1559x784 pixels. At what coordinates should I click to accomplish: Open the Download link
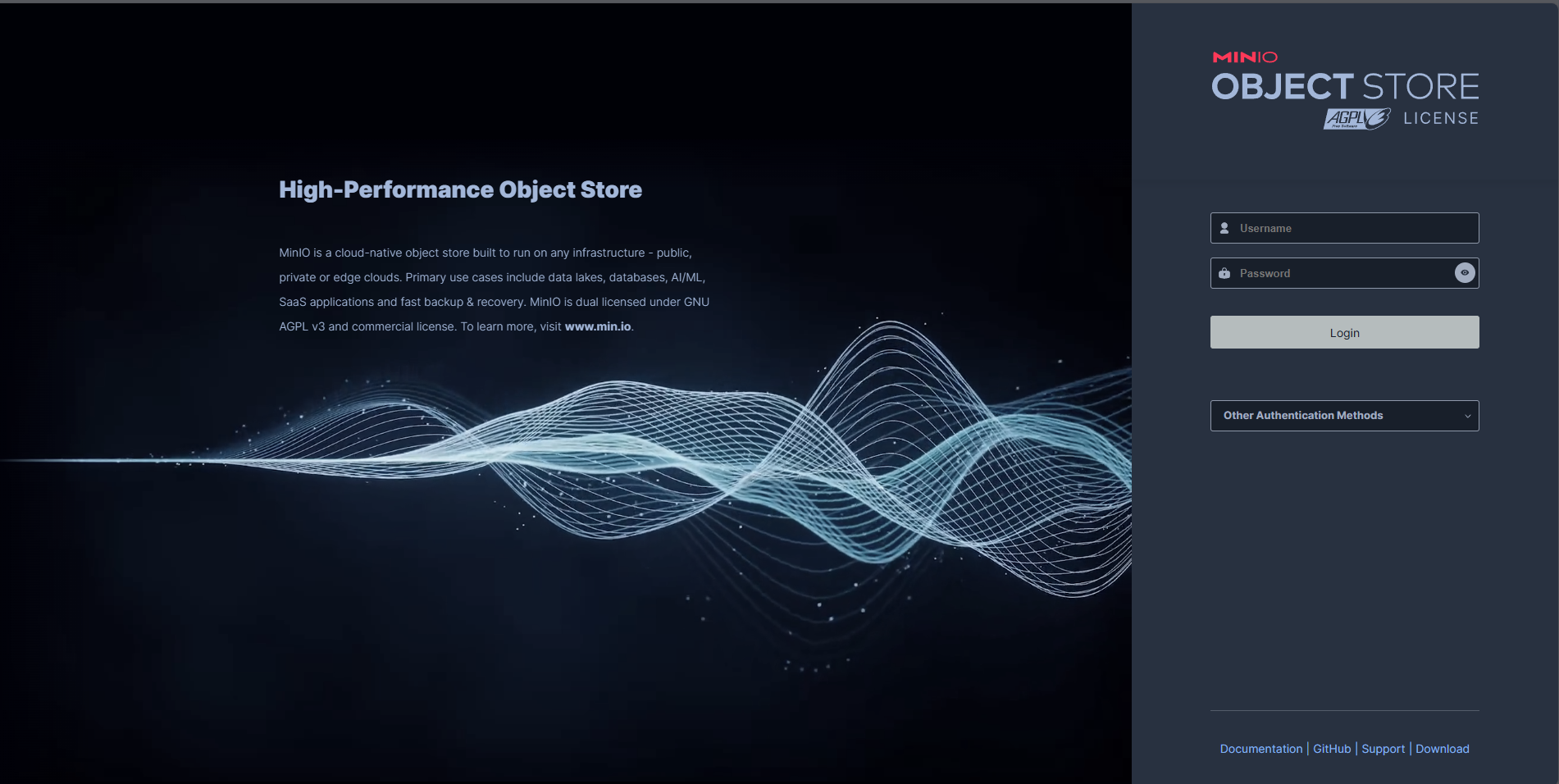pos(1442,749)
